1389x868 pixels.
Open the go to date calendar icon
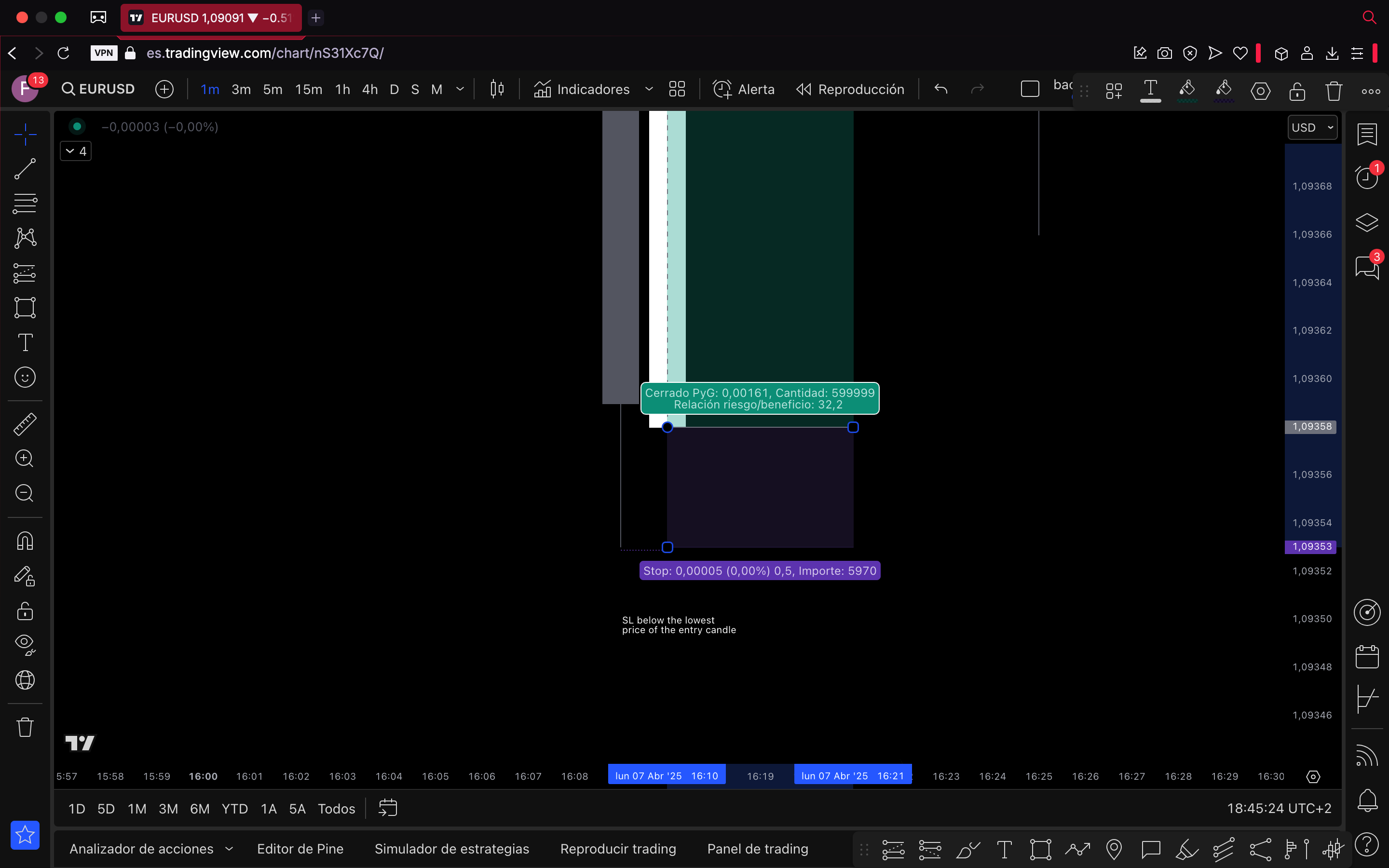pyautogui.click(x=388, y=808)
